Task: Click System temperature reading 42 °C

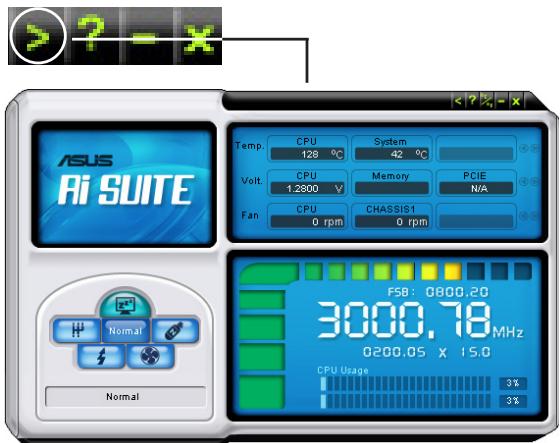Action: (x=392, y=154)
